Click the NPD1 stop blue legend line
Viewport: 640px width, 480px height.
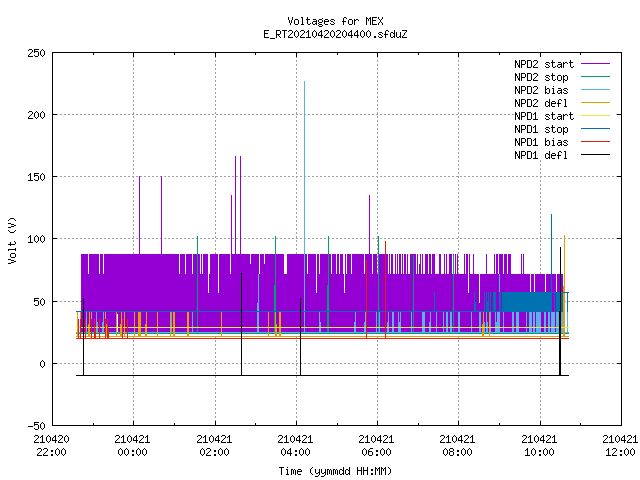[x=595, y=129]
